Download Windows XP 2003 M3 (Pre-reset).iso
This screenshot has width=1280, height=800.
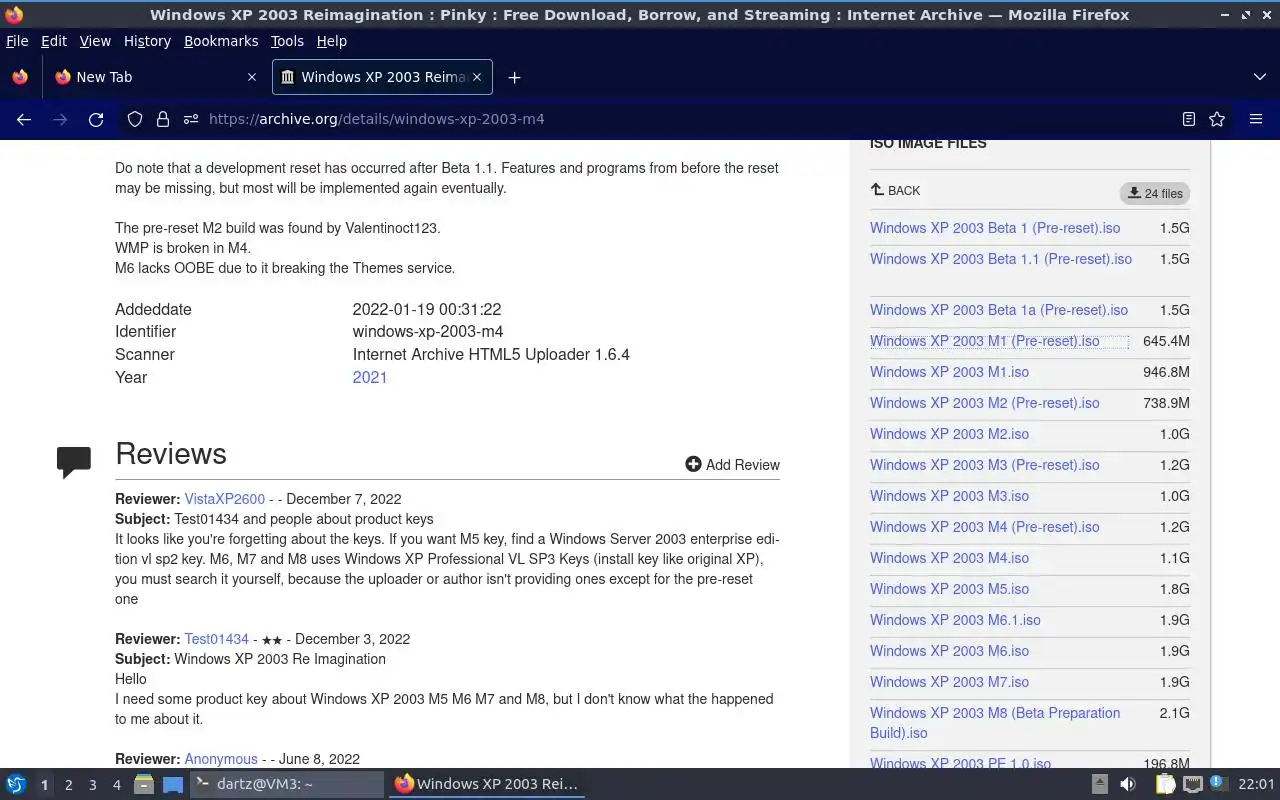pos(985,465)
